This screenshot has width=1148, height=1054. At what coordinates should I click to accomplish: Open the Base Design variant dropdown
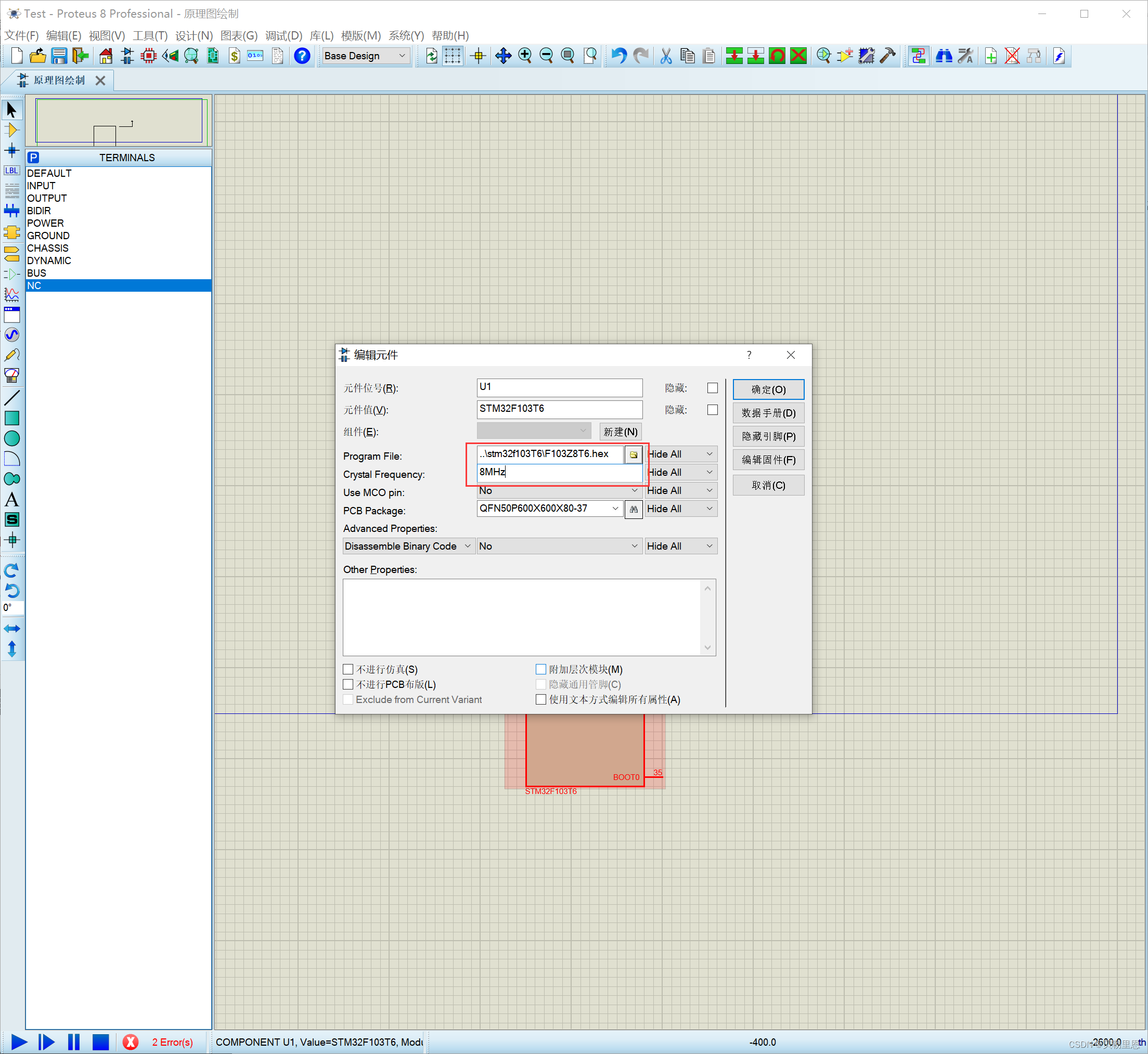pos(365,56)
